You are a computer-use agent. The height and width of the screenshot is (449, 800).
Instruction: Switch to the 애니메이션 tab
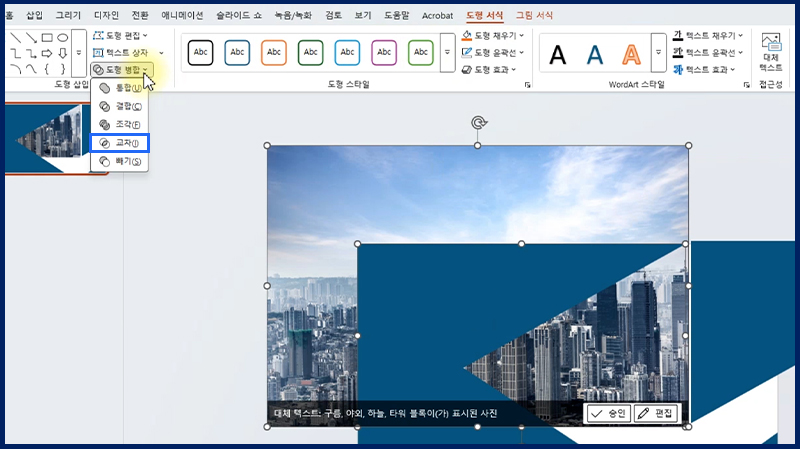[182, 15]
